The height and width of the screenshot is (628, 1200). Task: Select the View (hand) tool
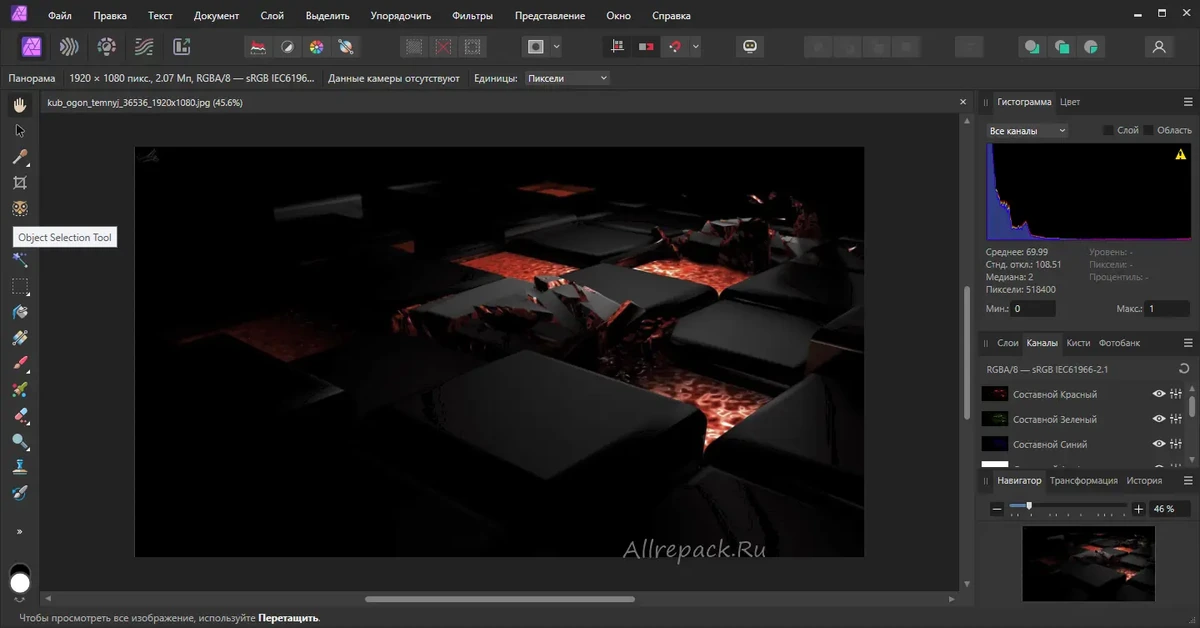click(x=19, y=105)
